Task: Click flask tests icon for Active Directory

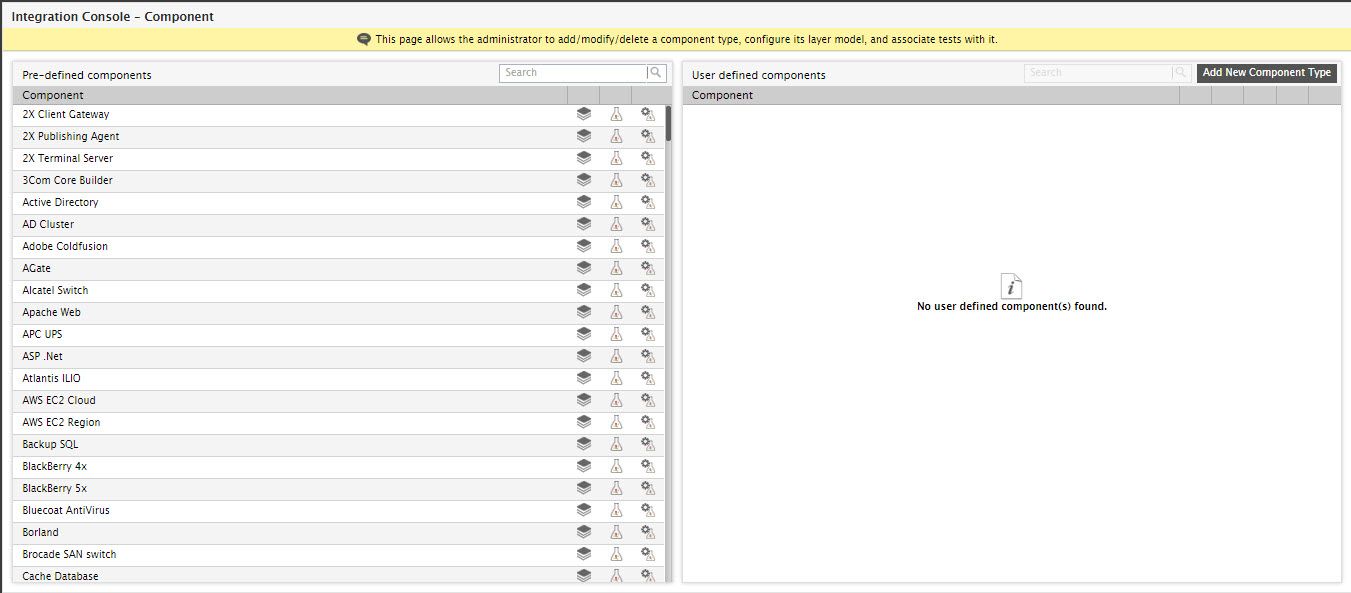Action: [616, 202]
